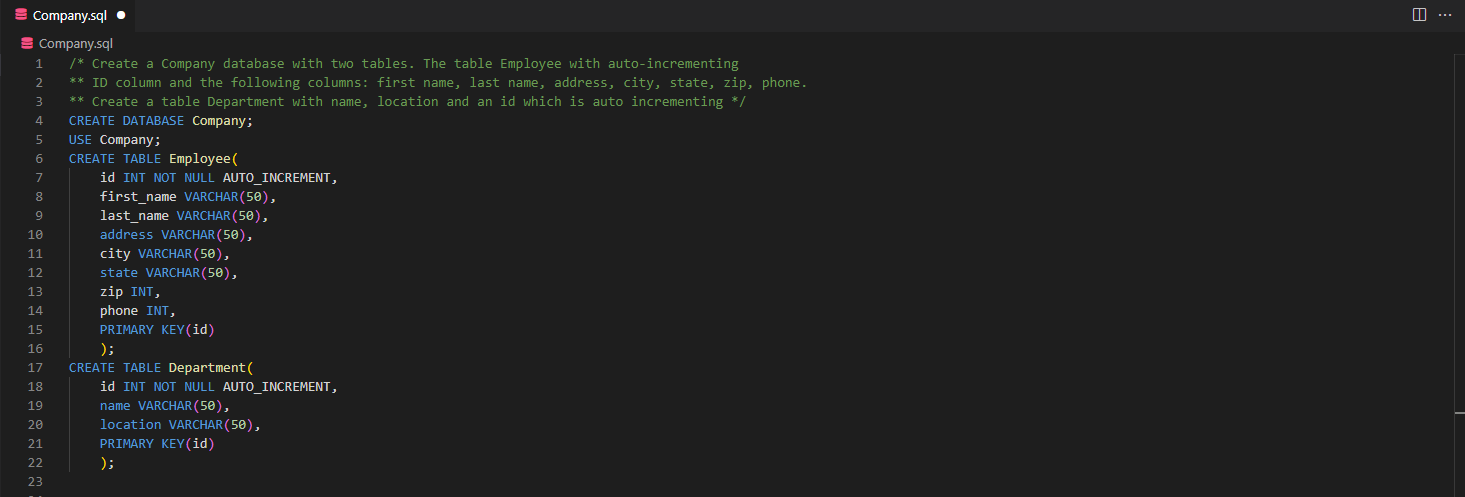This screenshot has width=1465, height=497.
Task: Click the unsaved changes dot on the Company.sql tab
Action: click(121, 16)
